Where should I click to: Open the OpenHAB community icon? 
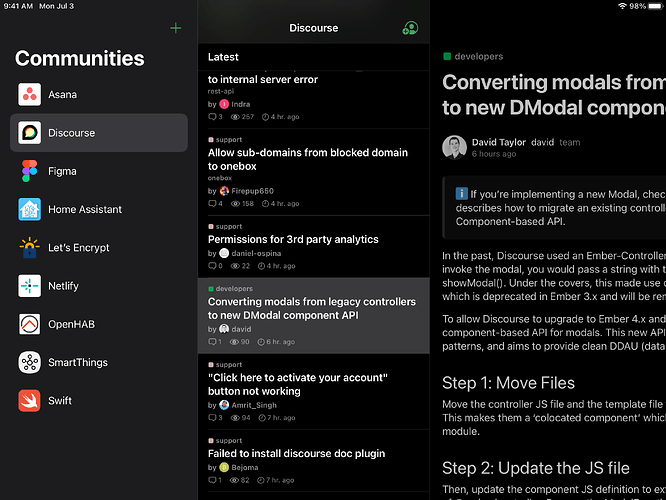pyautogui.click(x=29, y=324)
